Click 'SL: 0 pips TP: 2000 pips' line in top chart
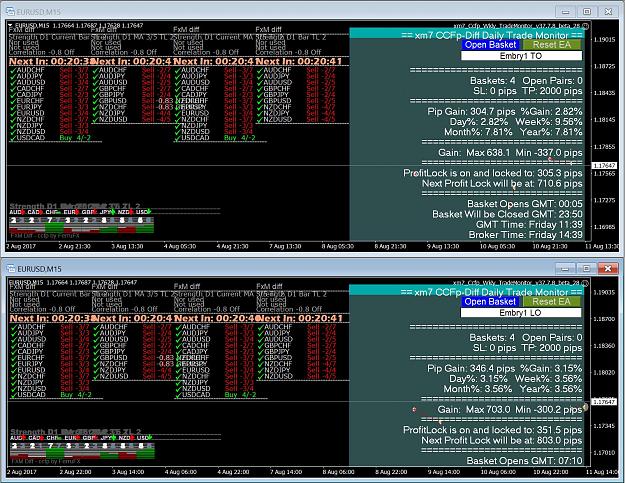Screen dimensions: 625x483 point(528,91)
